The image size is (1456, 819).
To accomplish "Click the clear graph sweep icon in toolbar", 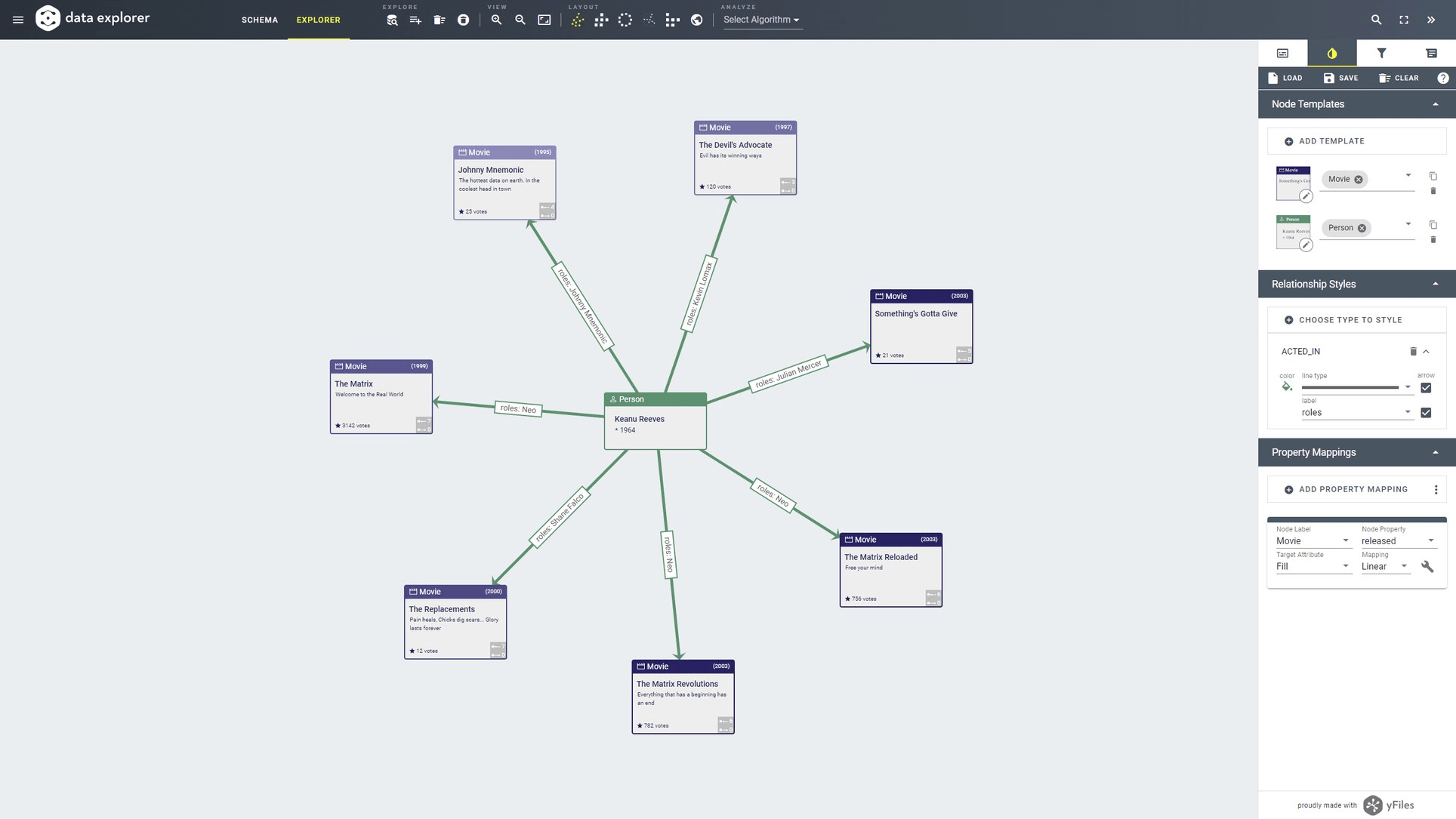I will point(440,20).
